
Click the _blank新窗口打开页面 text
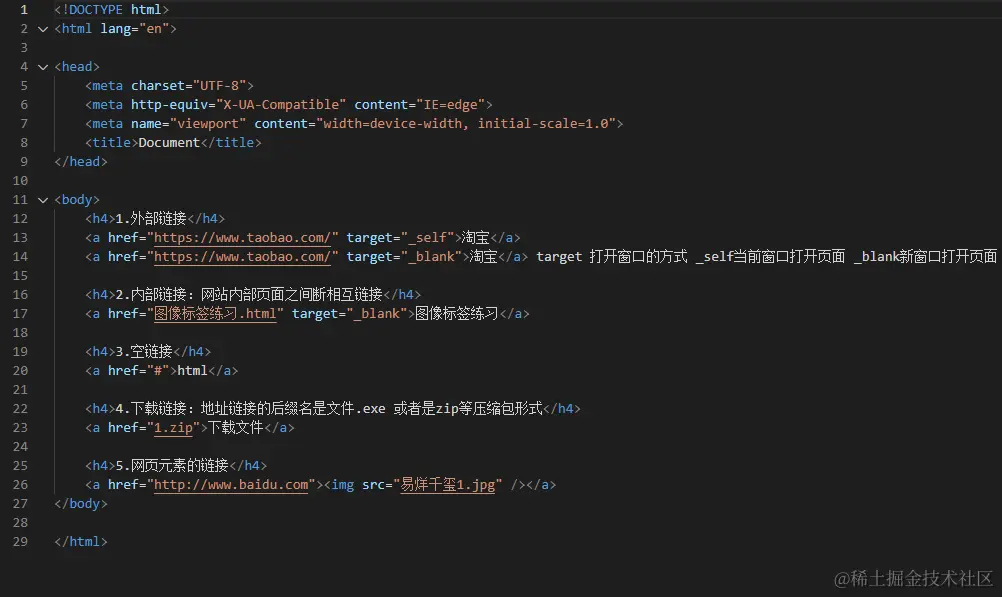(x=925, y=257)
